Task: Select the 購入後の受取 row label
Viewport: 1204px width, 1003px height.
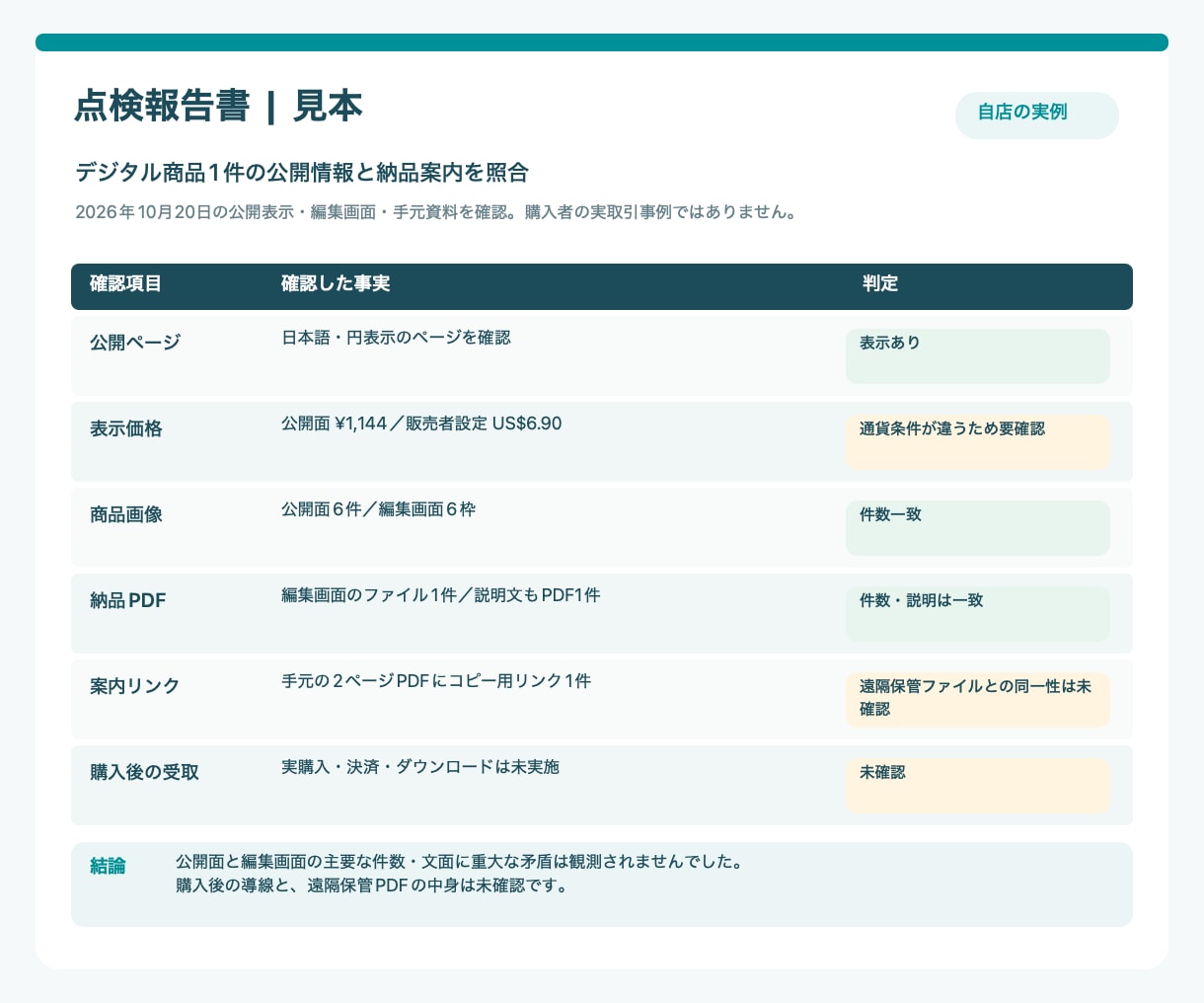Action: click(x=145, y=772)
